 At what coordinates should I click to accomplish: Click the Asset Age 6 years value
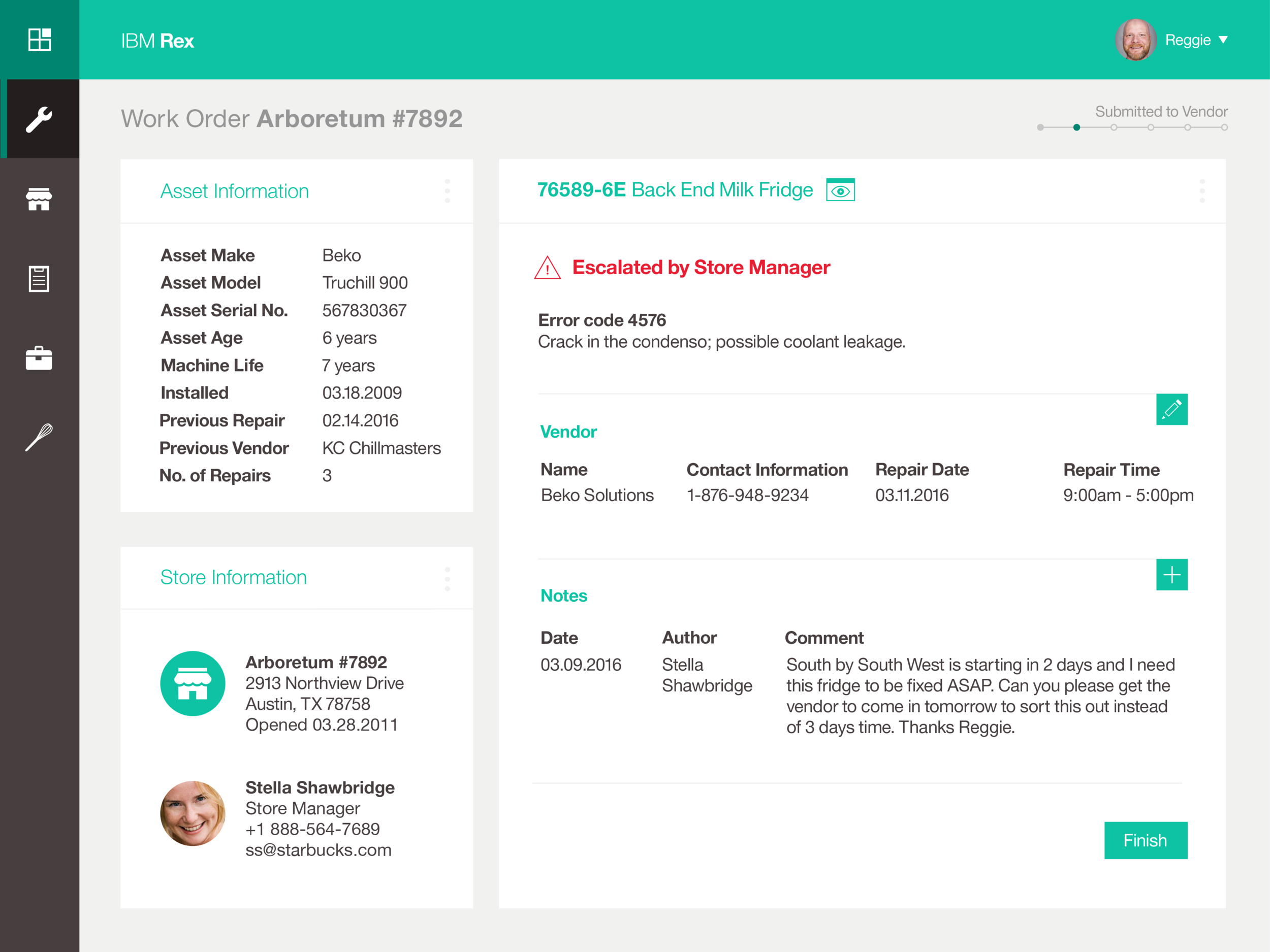350,338
